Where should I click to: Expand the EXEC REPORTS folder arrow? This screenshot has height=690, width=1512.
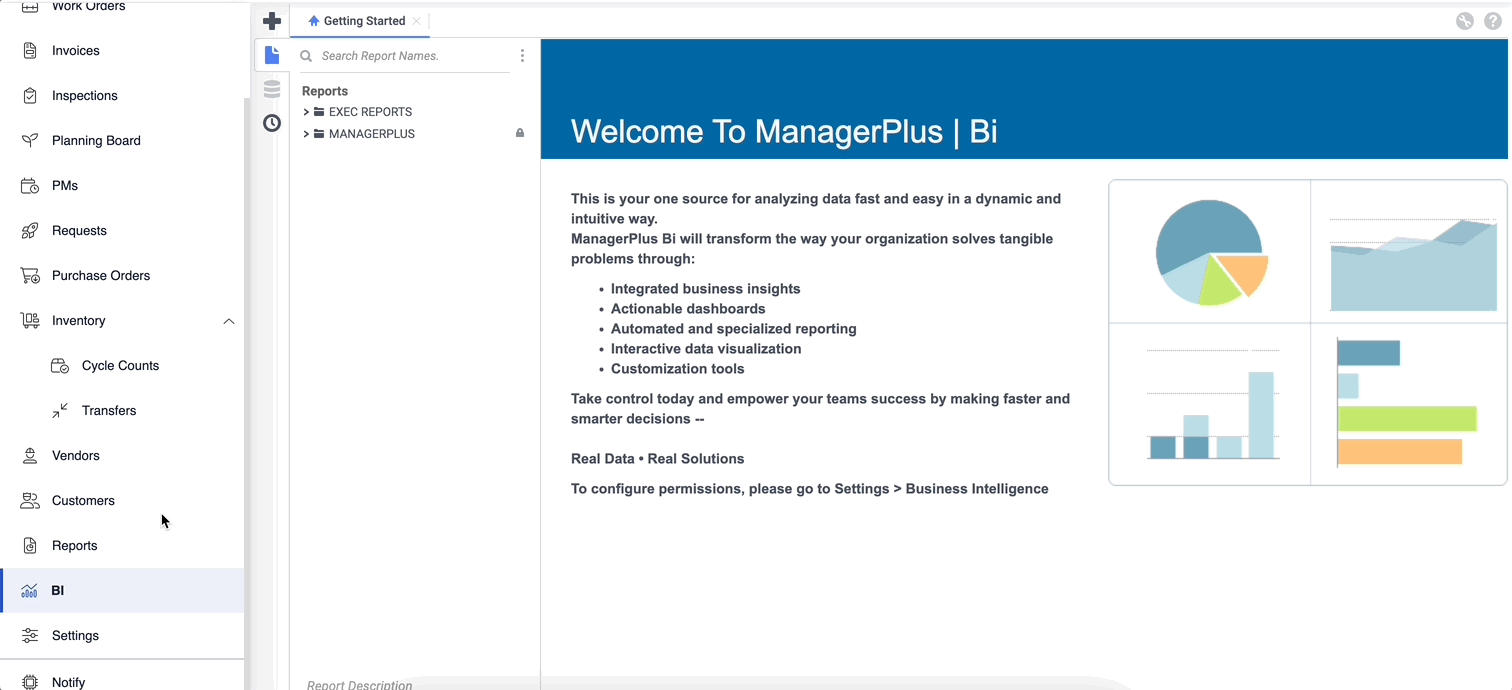tap(306, 112)
